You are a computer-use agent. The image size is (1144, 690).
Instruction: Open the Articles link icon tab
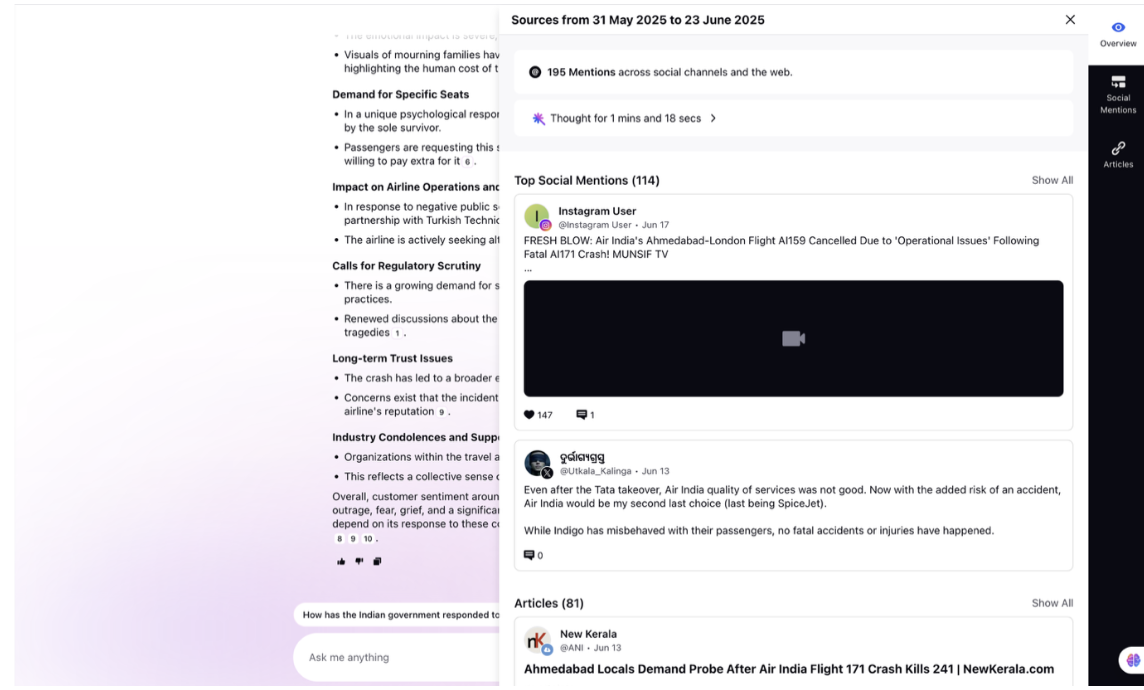pyautogui.click(x=1118, y=155)
